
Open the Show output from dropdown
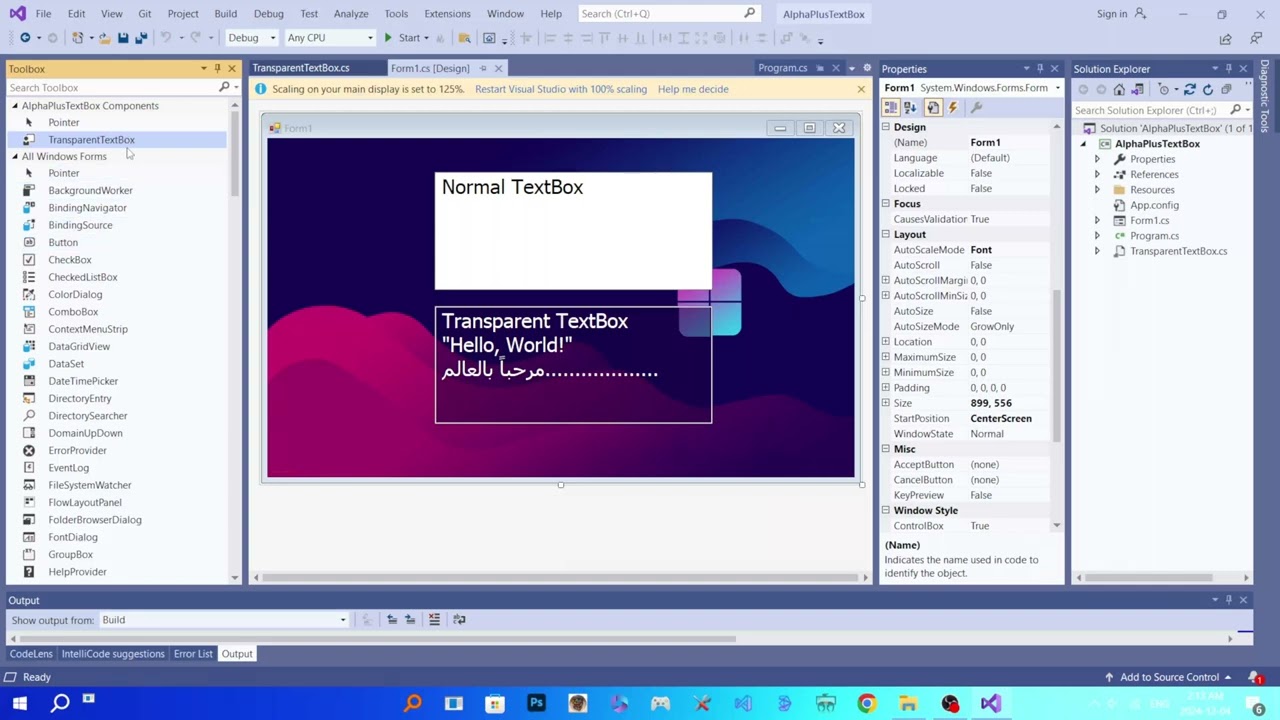click(223, 620)
